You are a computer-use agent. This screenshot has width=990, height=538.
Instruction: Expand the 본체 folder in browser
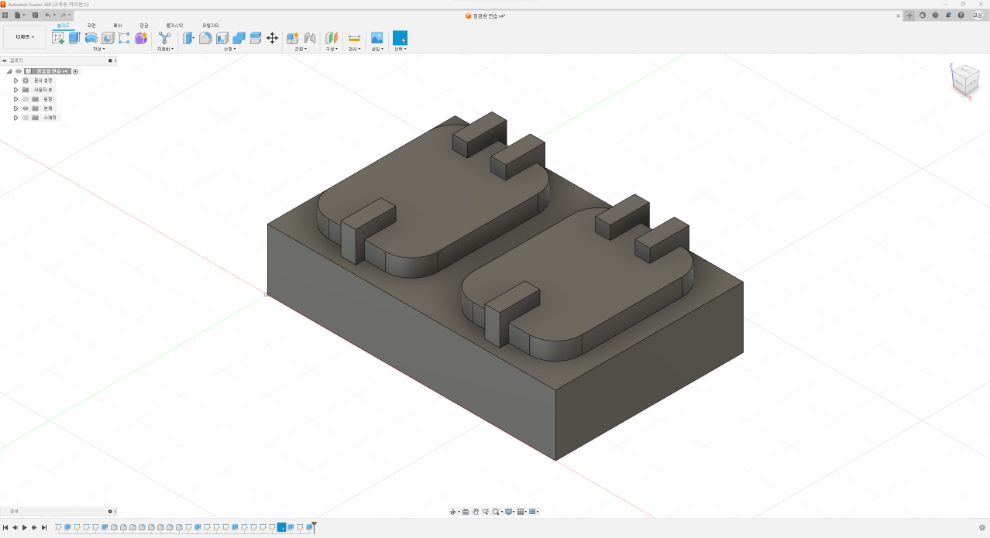coord(16,108)
